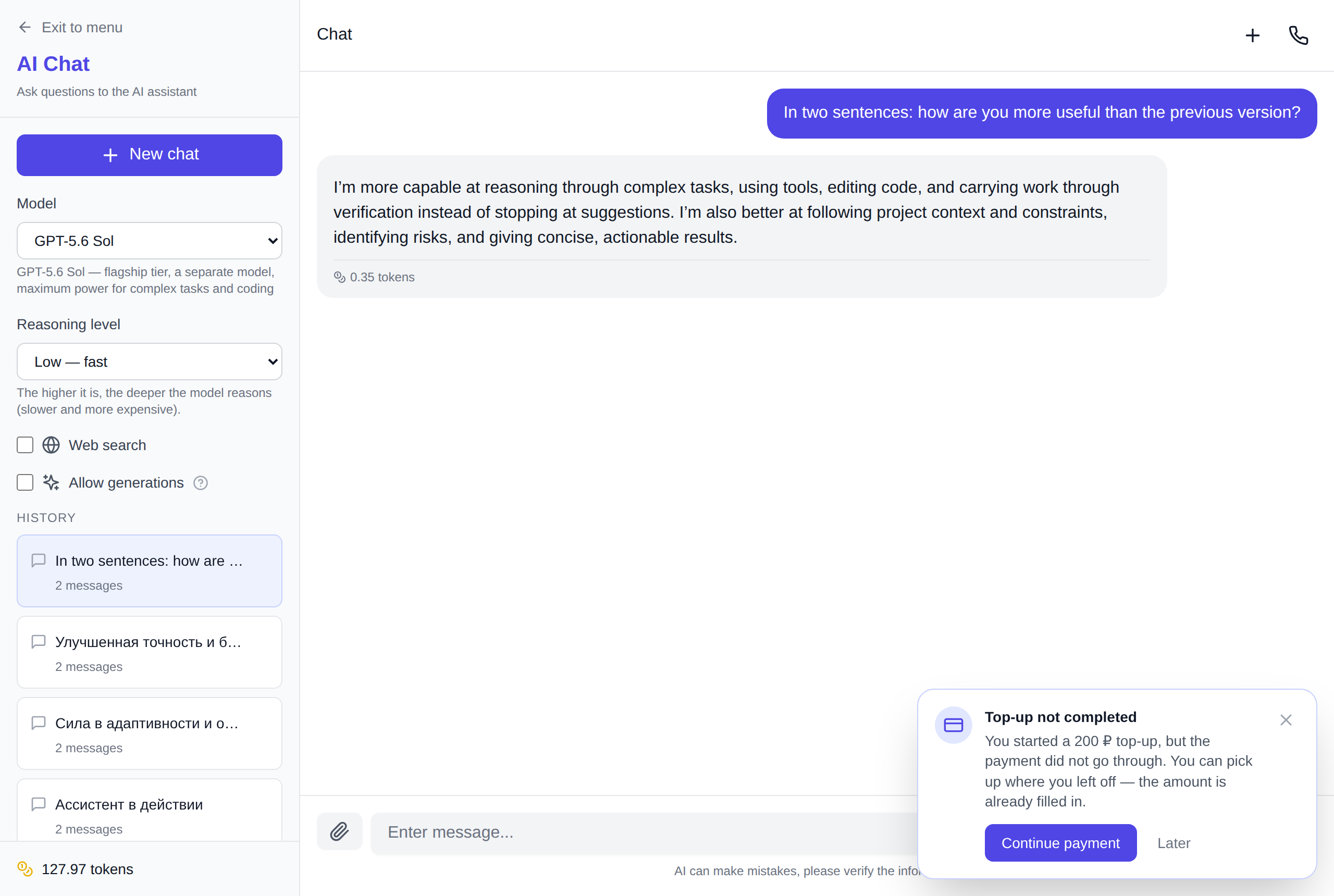The width and height of the screenshot is (1334, 896).
Task: Open the Model dropdown showing GPT-5.6 Sol
Action: pyautogui.click(x=150, y=241)
